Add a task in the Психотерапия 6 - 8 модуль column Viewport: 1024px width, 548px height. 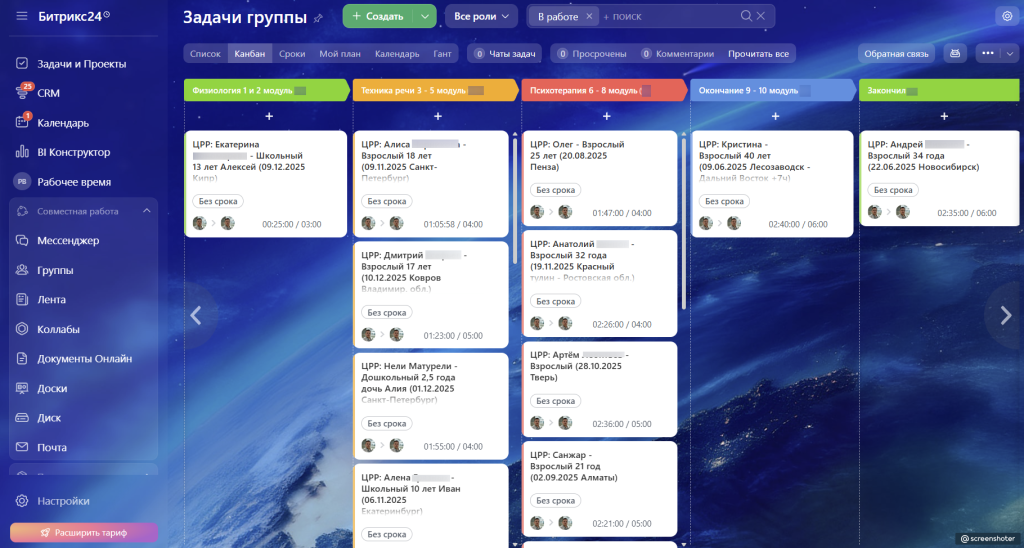[607, 116]
